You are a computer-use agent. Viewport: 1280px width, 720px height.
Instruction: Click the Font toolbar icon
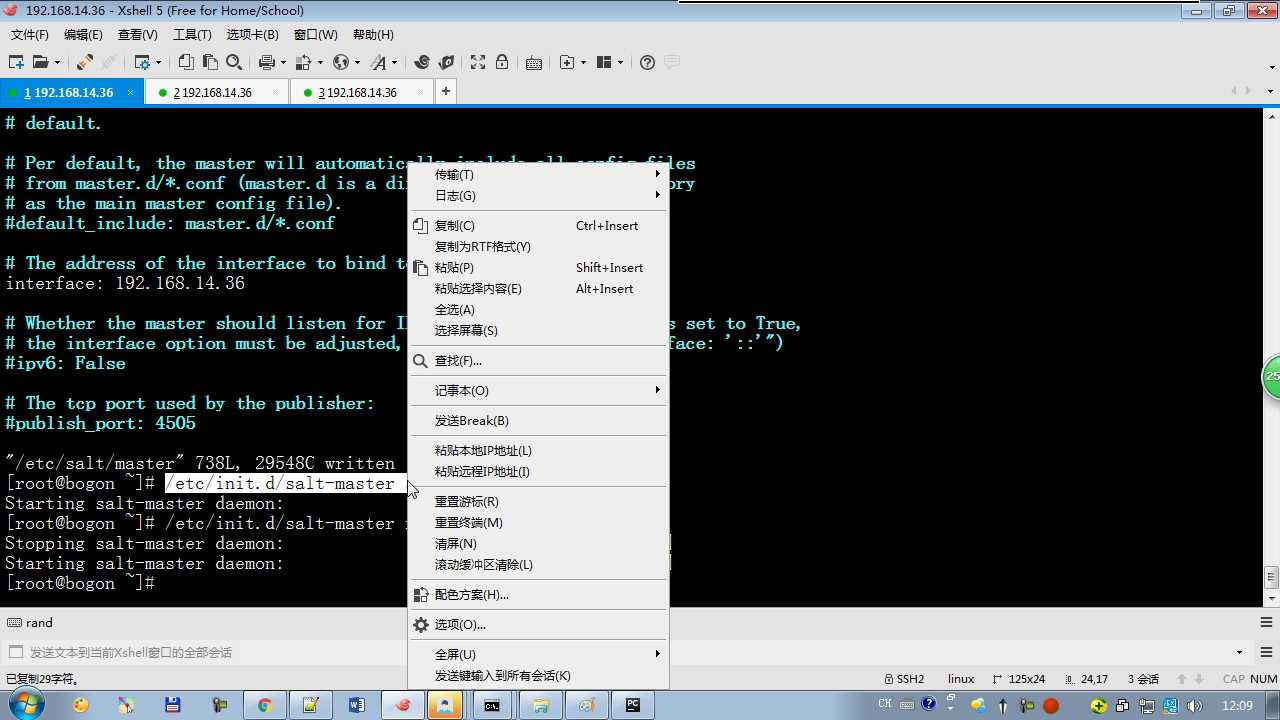[378, 62]
